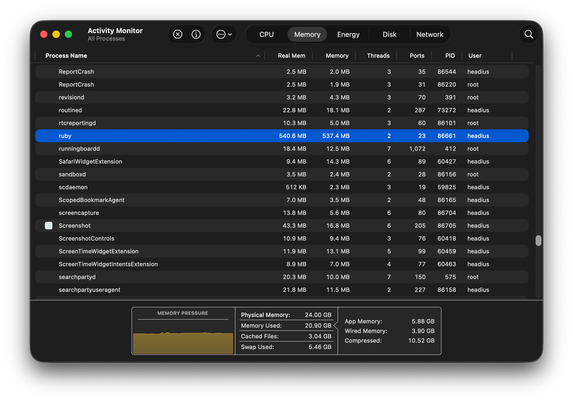The width and height of the screenshot is (573, 402).
Task: Open the ellipsis action menu dropdown
Action: coord(224,34)
